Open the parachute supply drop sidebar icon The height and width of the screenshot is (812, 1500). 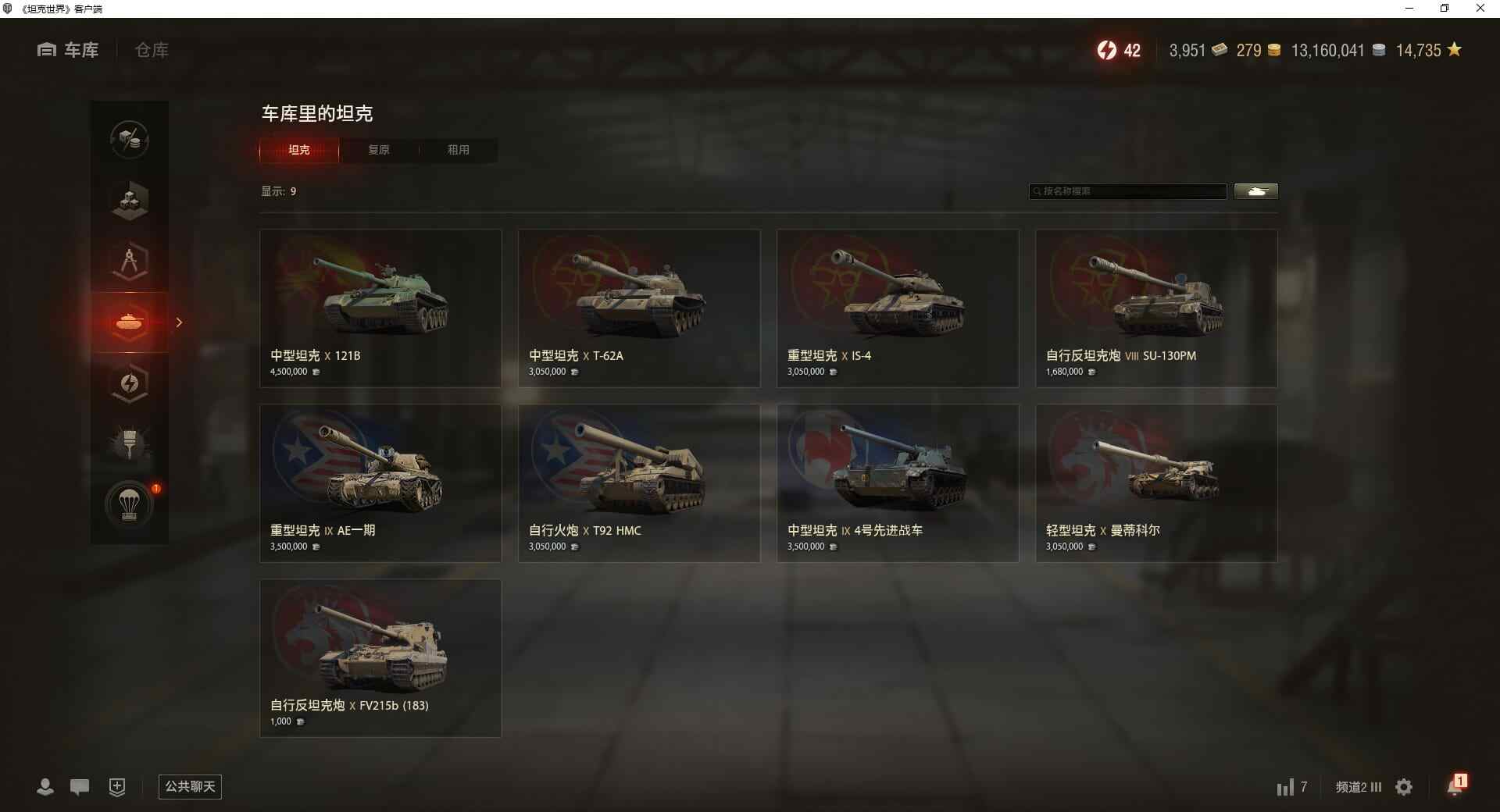[130, 504]
